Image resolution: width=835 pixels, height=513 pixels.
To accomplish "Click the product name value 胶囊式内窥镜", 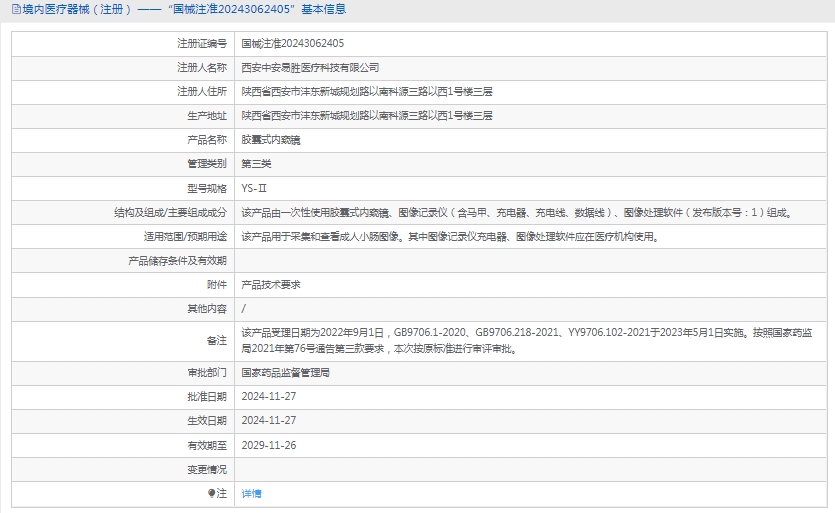I will point(270,140).
